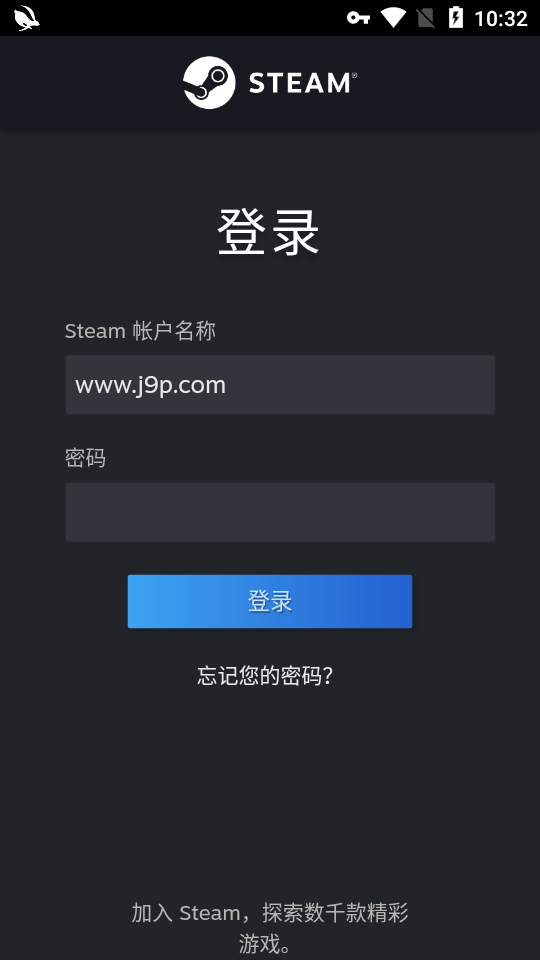Image resolution: width=540 pixels, height=960 pixels.
Task: Focus the empty 密码 password field
Action: (280, 512)
